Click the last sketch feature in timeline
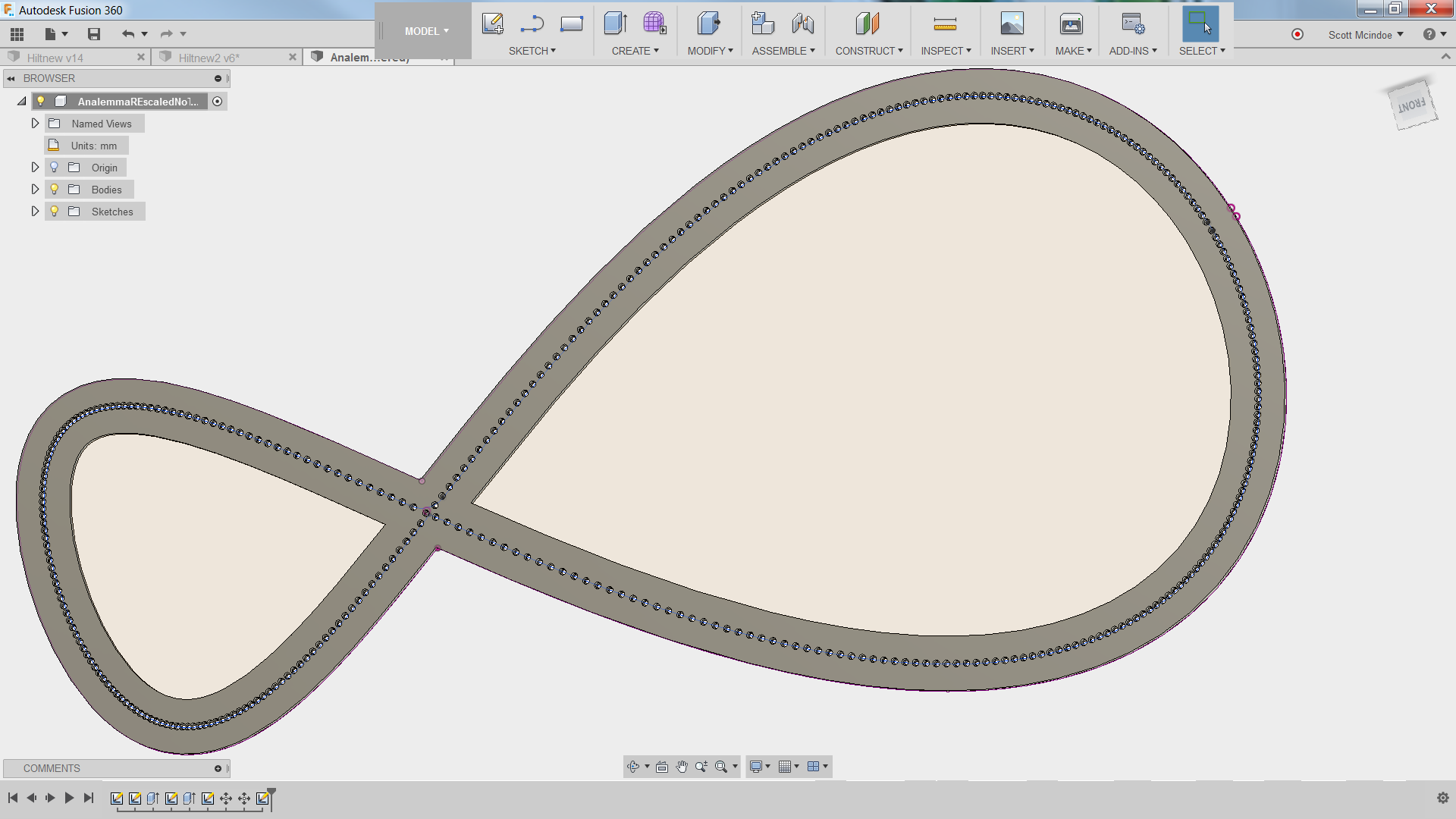Screen dimensions: 1456x819 pyautogui.click(x=262, y=799)
